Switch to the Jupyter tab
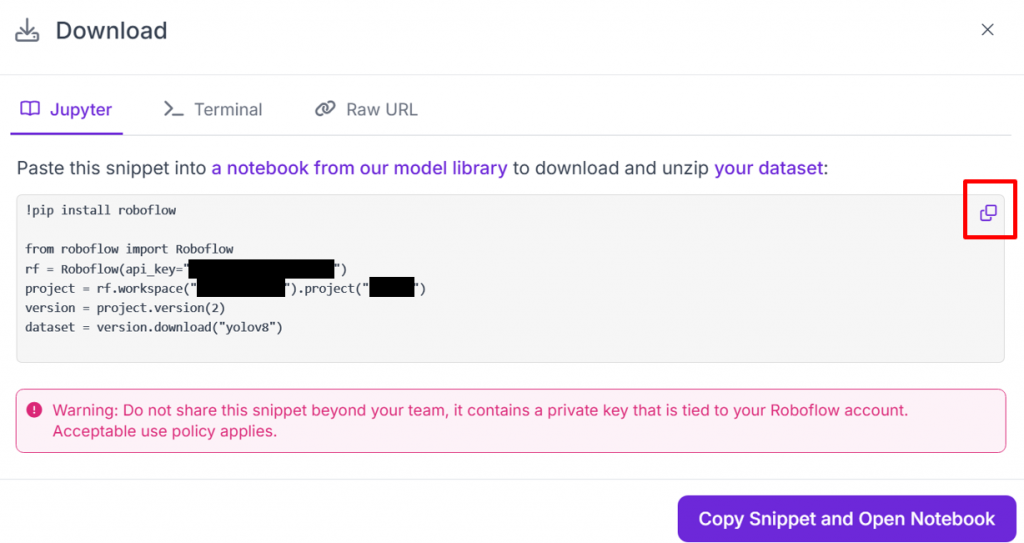 pyautogui.click(x=80, y=110)
